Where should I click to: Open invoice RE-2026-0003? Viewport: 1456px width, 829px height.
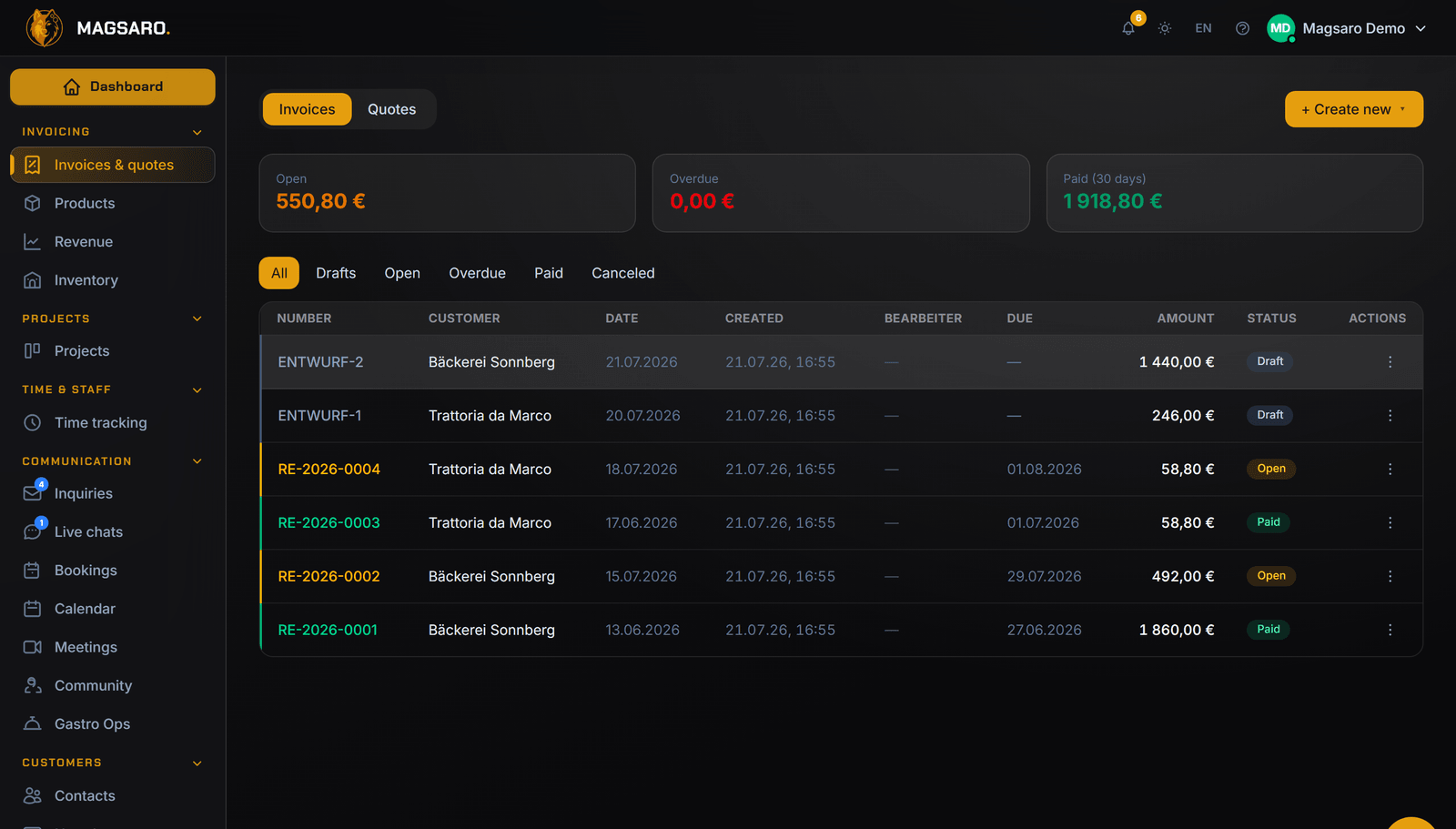[x=329, y=523]
